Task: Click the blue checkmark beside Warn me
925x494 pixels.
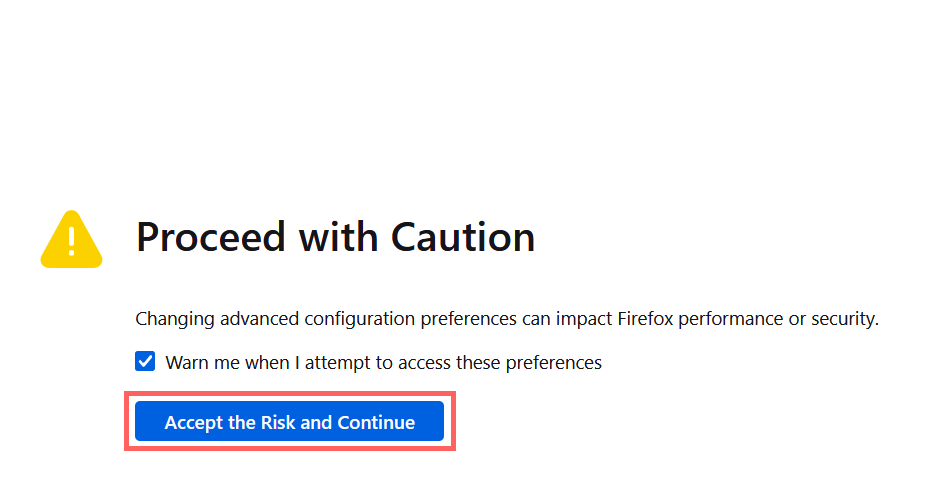Action: (x=146, y=362)
